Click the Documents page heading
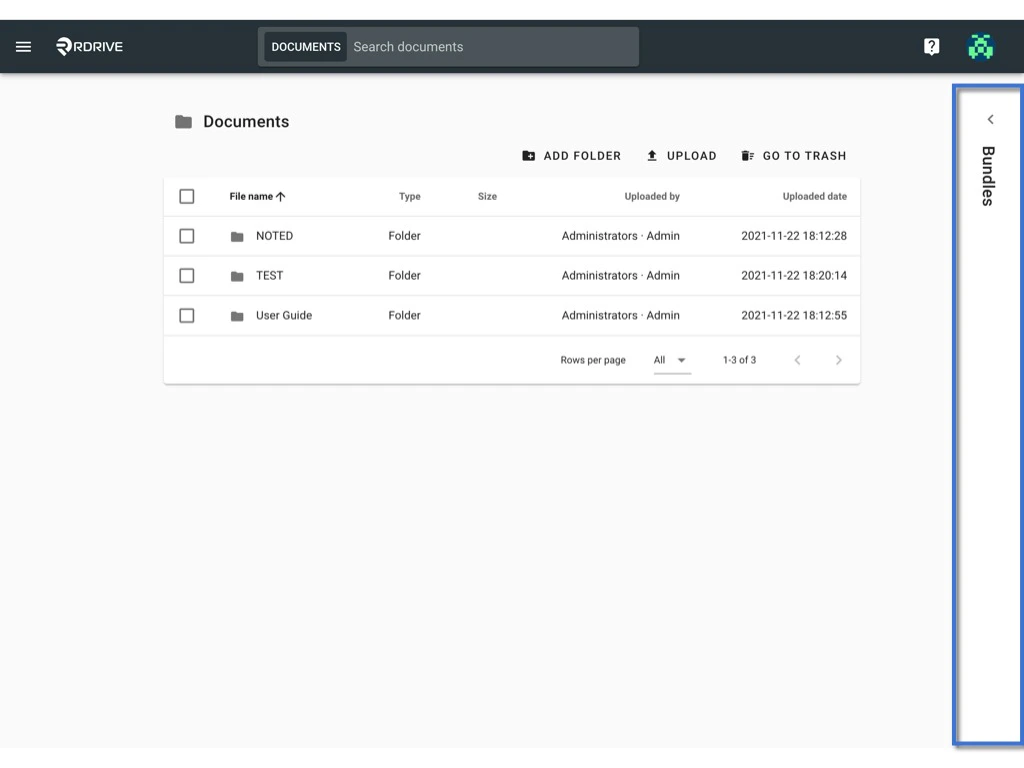This screenshot has width=1024, height=768. tap(246, 121)
